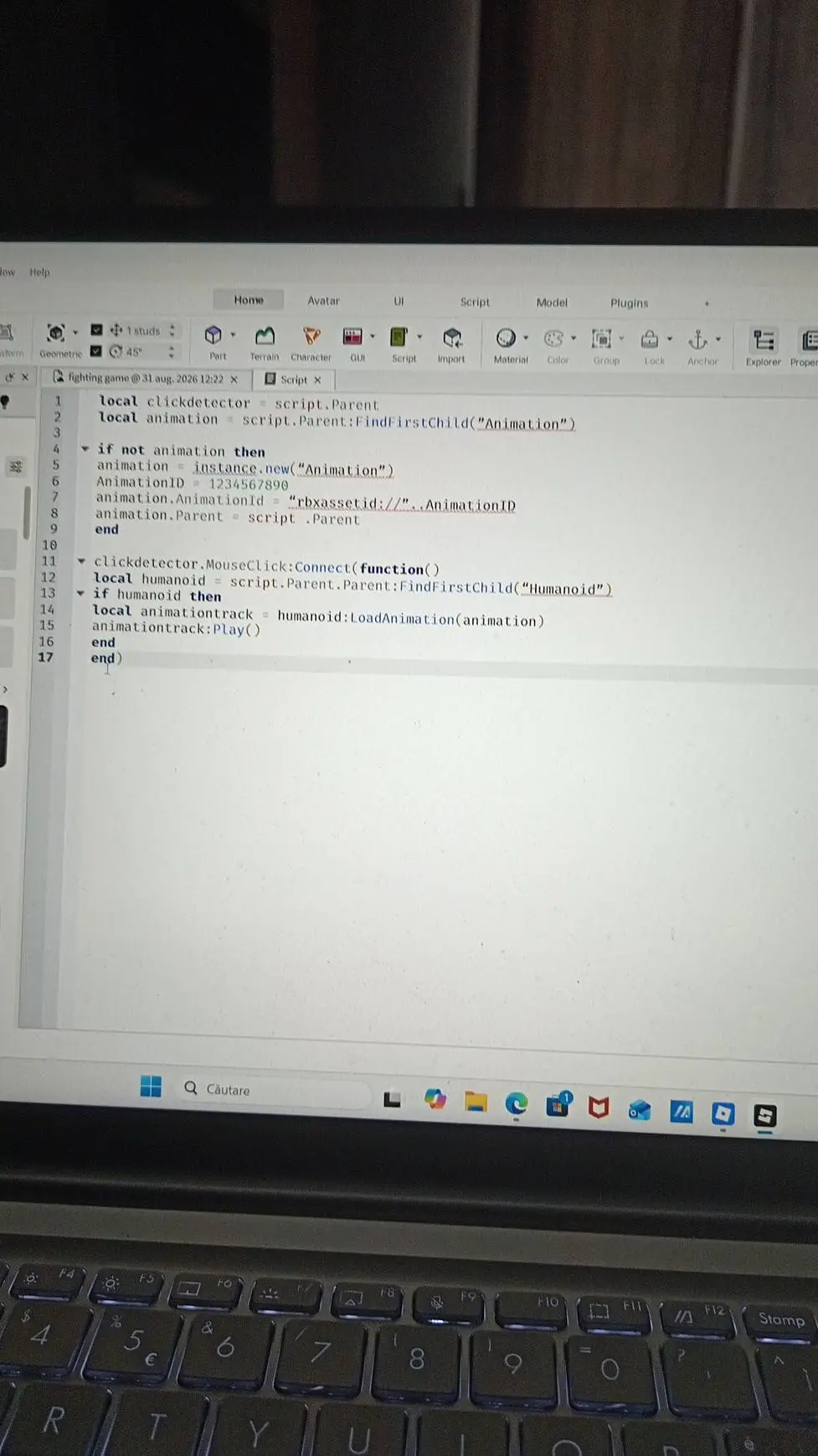Click the Anchor tool icon

point(697,339)
